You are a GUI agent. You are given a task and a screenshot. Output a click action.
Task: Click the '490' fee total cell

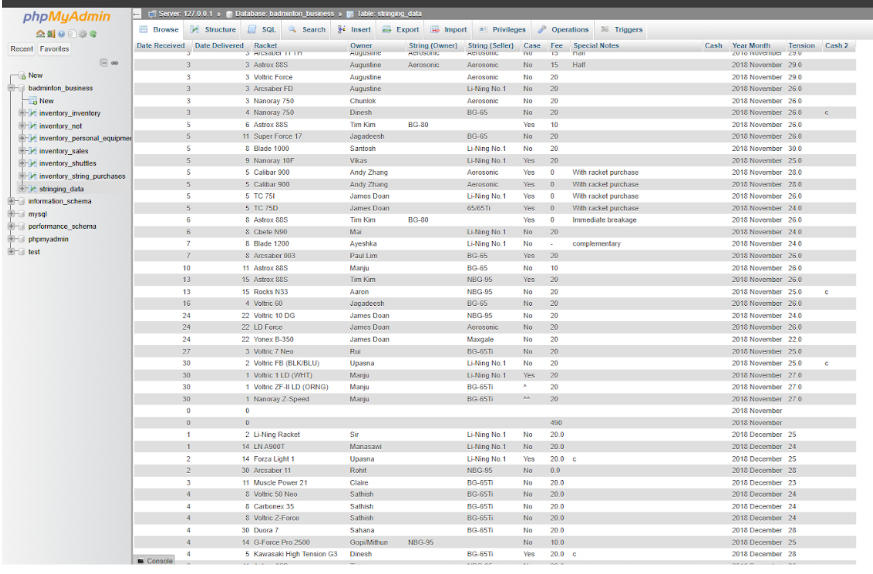(x=556, y=423)
